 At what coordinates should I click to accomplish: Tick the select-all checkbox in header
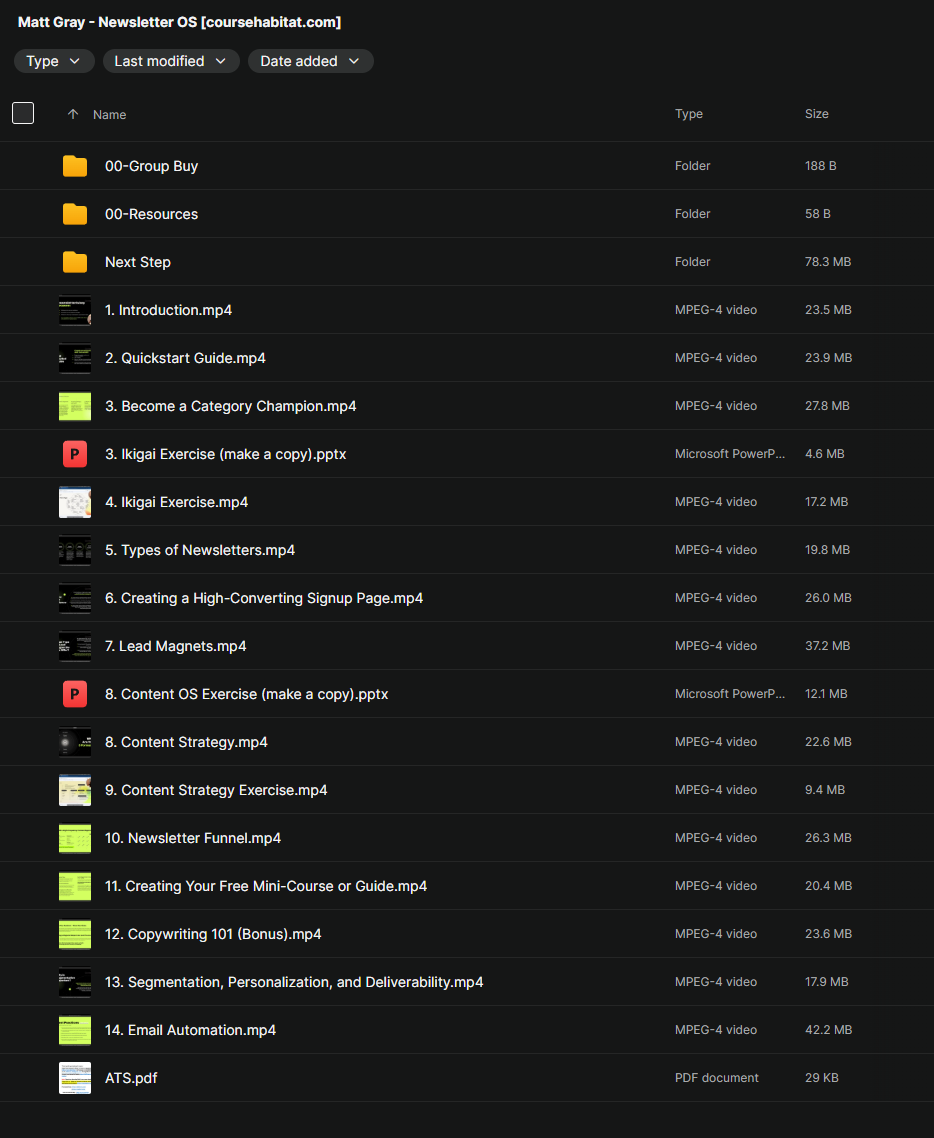tap(23, 113)
